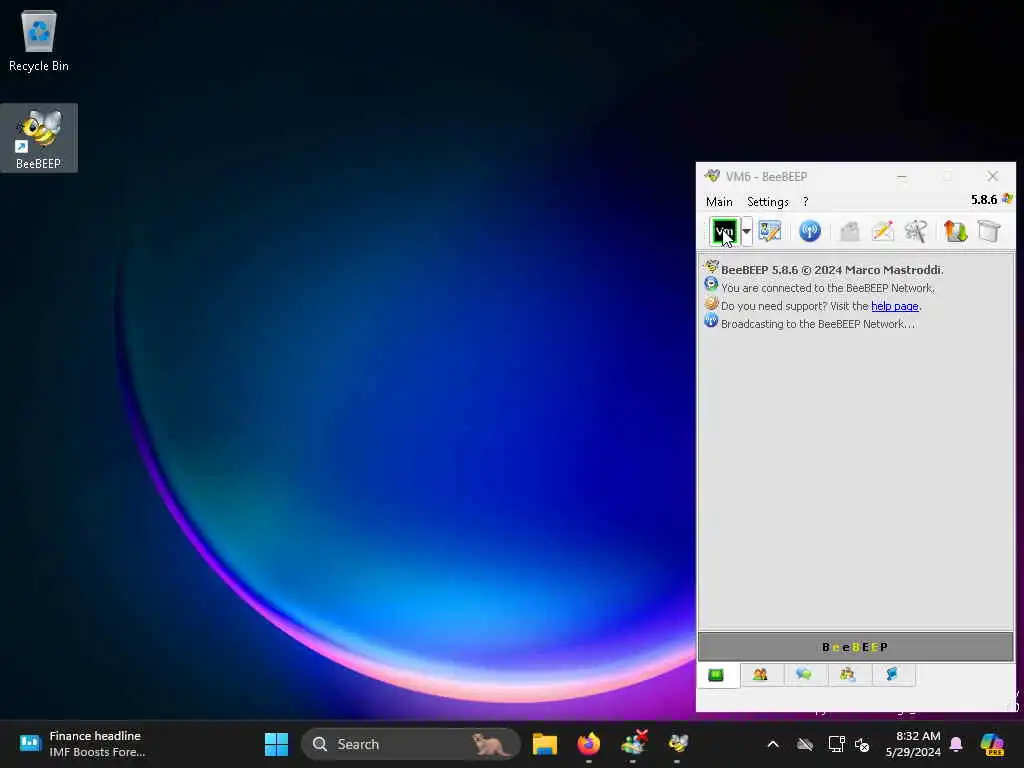
Task: Open the Finance headline widget
Action: [82, 744]
